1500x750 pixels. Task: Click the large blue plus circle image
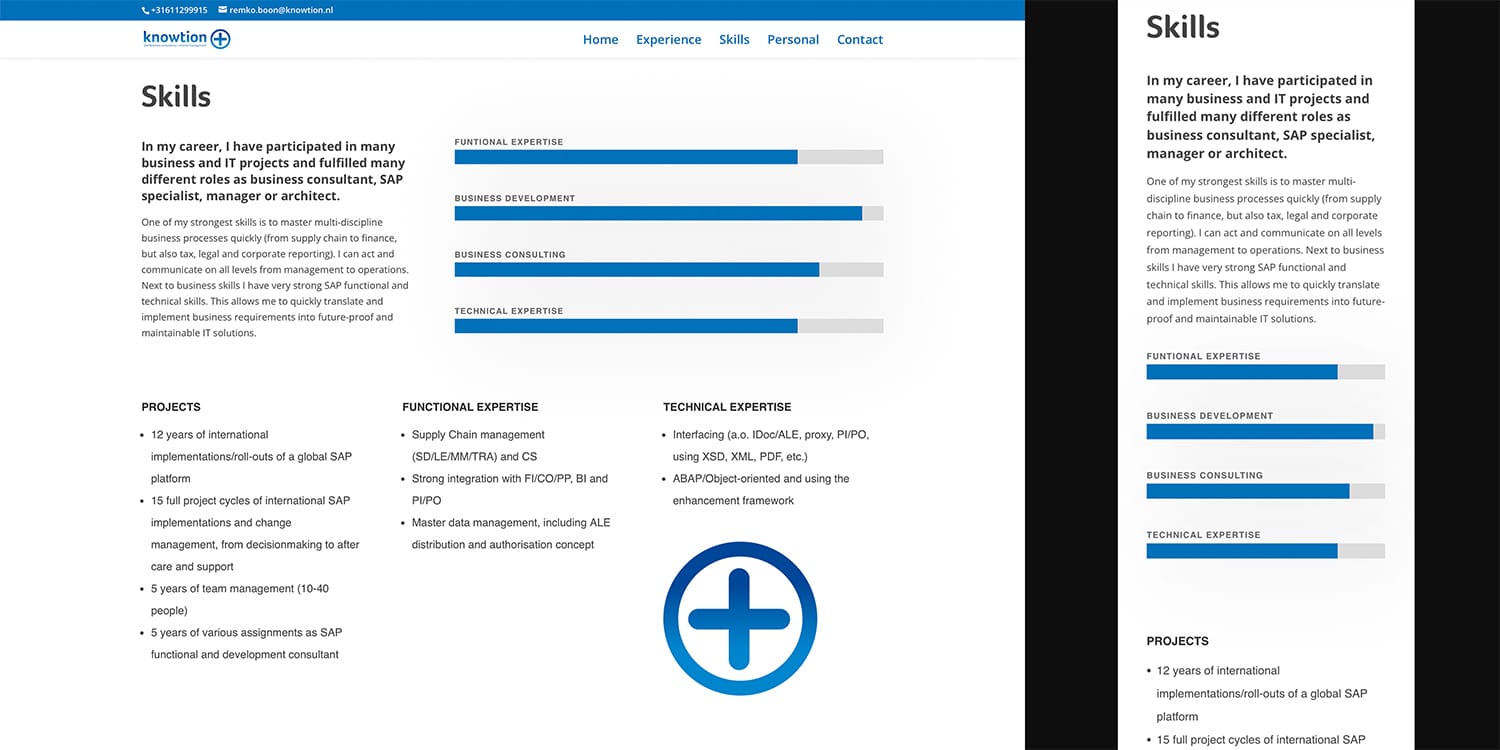coord(740,618)
